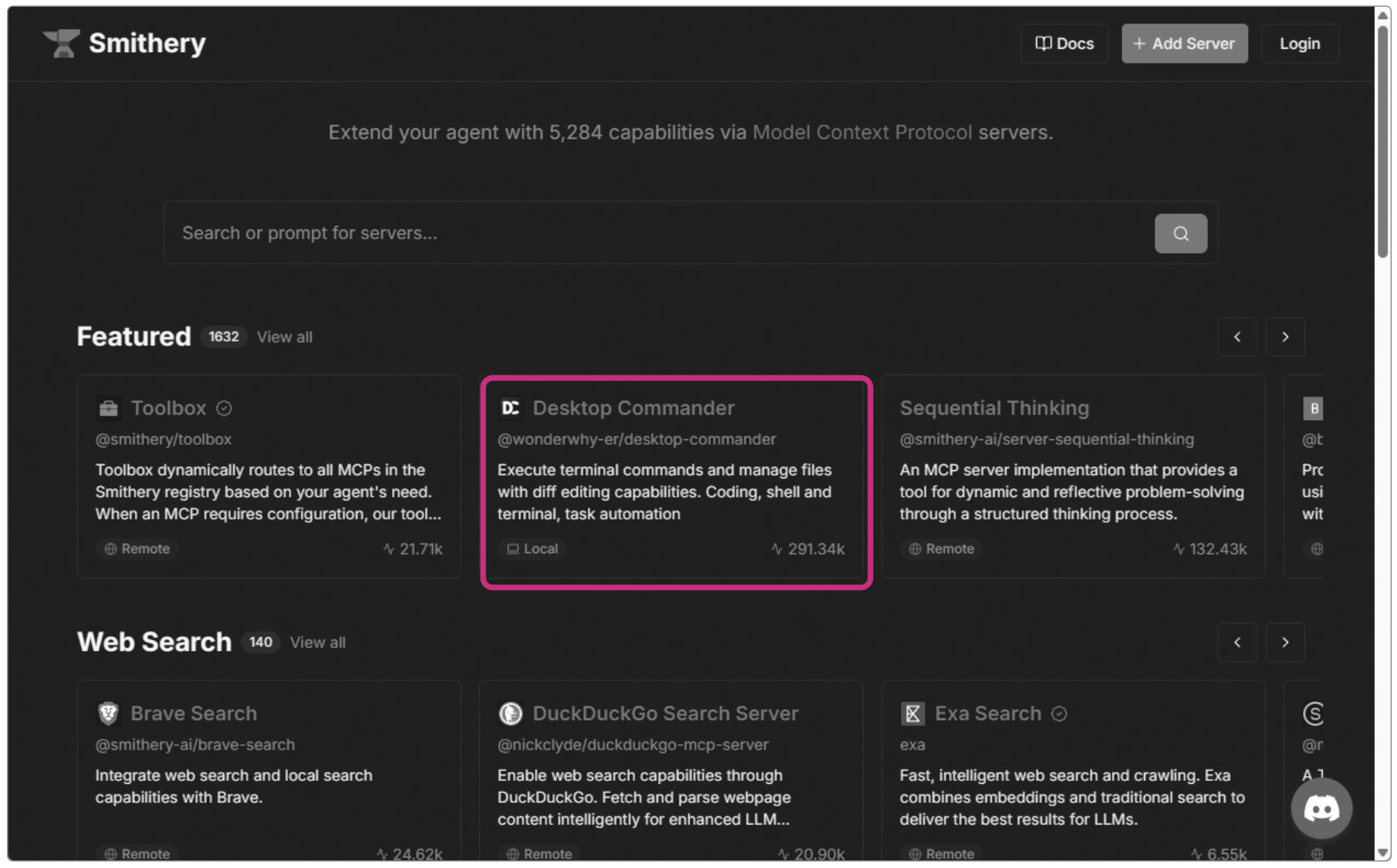Go to previous Featured carousel page
The height and width of the screenshot is (868, 1397).
(1237, 337)
